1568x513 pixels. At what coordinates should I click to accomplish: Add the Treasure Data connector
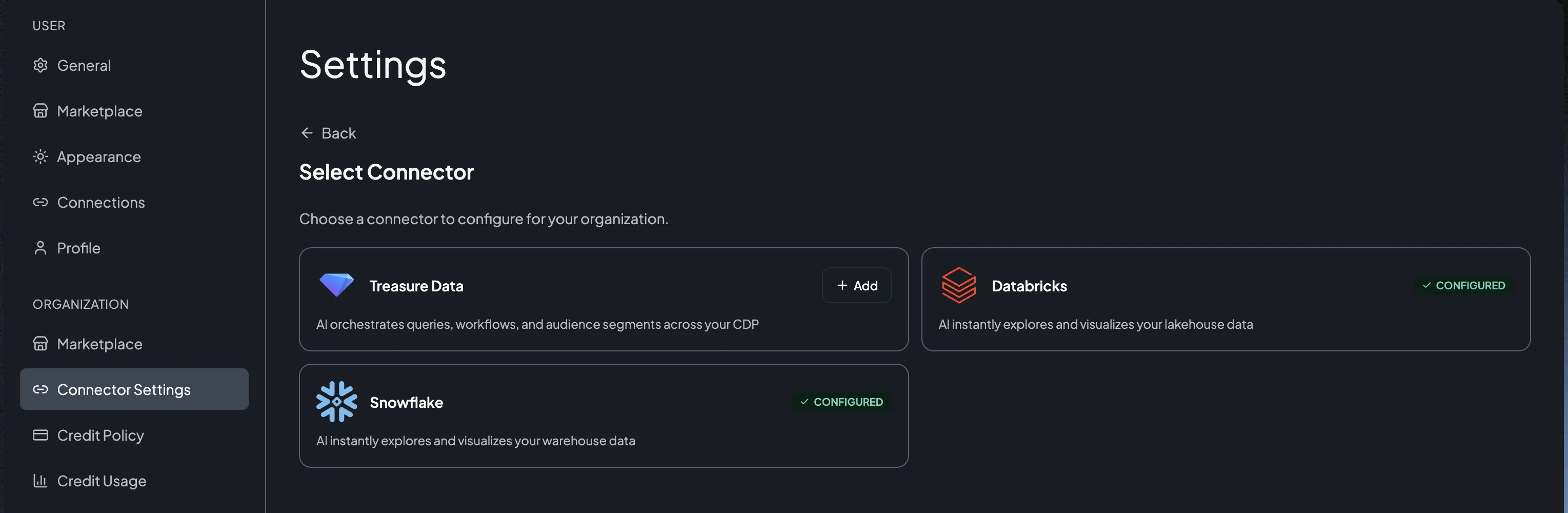coord(856,285)
